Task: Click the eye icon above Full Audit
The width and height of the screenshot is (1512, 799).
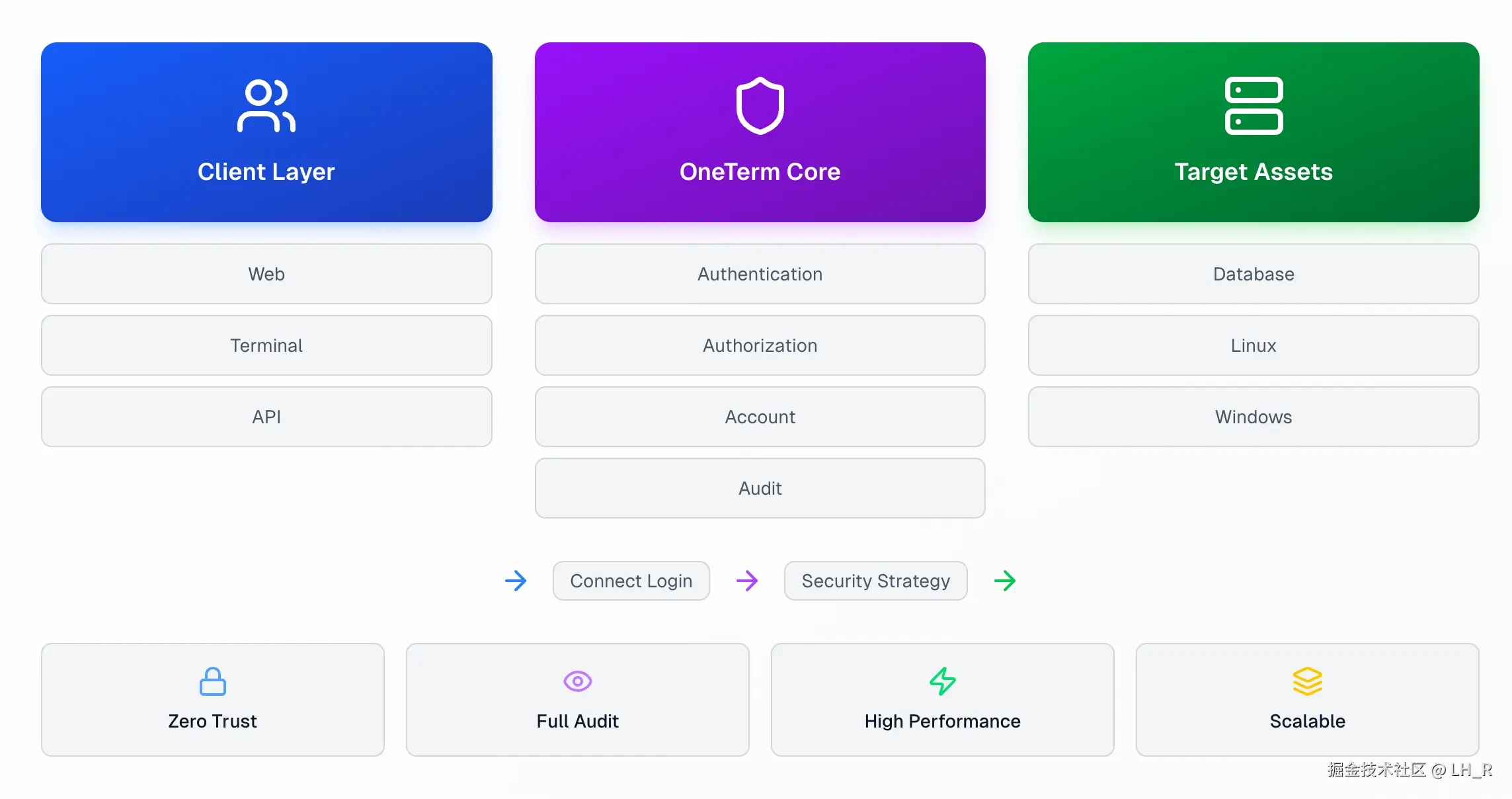Action: pos(578,681)
